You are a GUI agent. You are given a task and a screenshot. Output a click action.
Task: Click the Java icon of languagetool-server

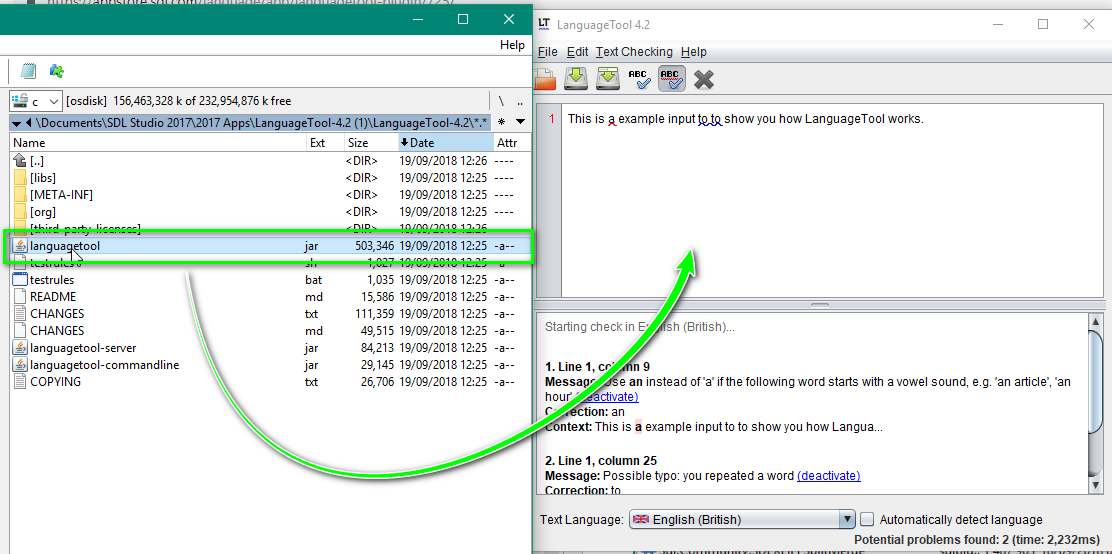(20, 348)
